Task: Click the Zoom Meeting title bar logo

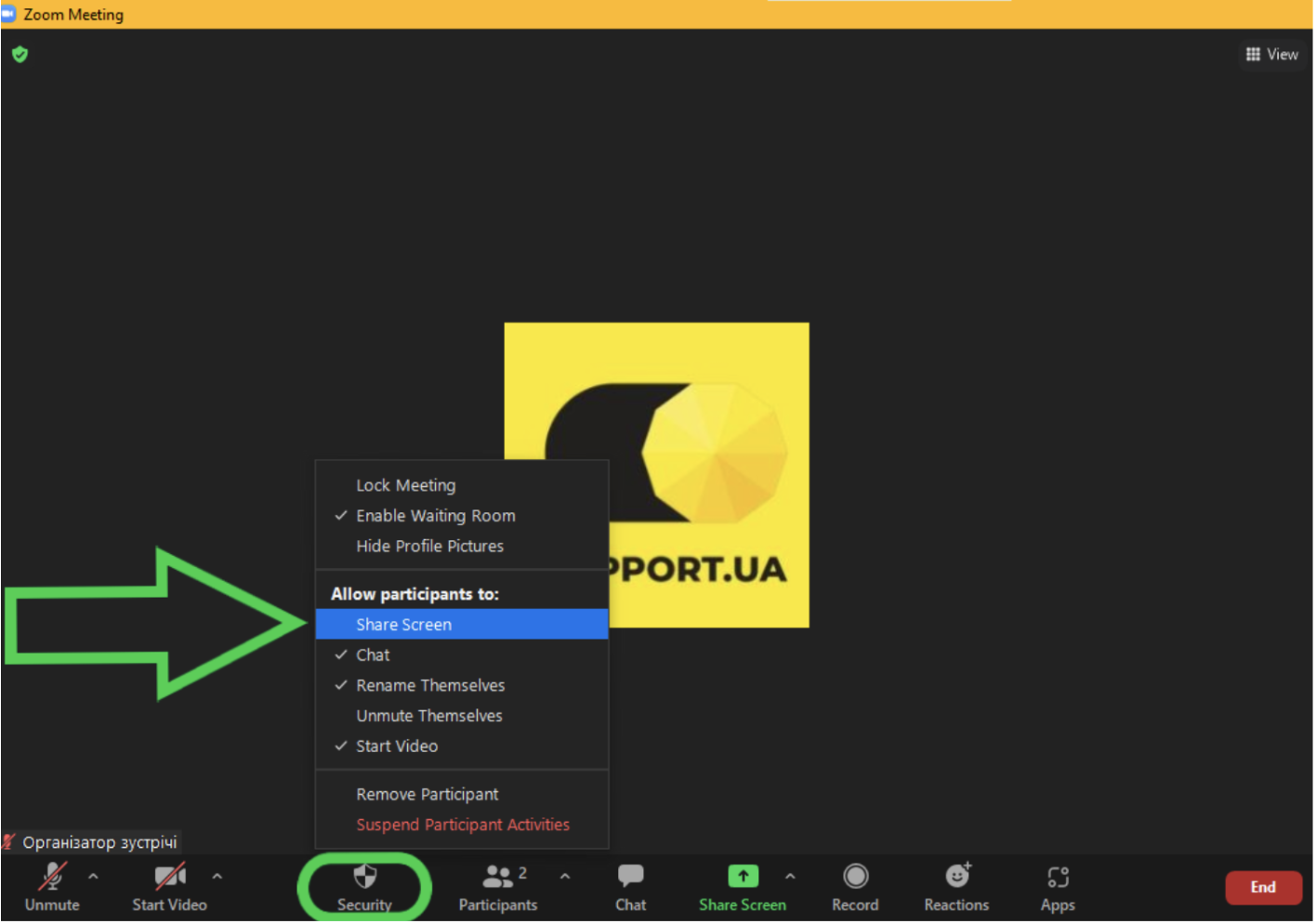Action: (8, 14)
